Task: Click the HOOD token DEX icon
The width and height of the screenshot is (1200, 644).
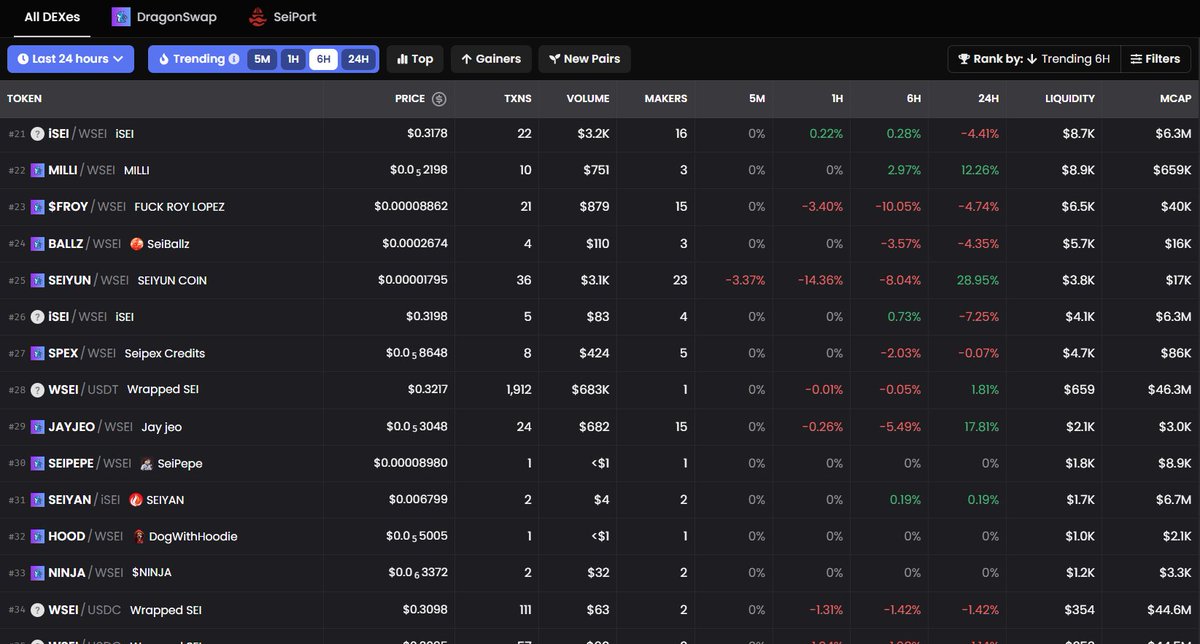Action: pyautogui.click(x=38, y=537)
